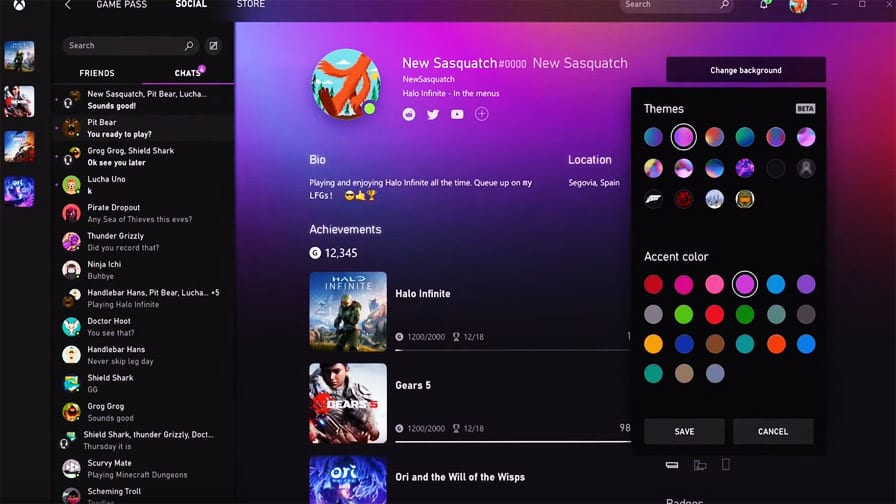Click the top search field
The width and height of the screenshot is (896, 504).
tap(676, 5)
